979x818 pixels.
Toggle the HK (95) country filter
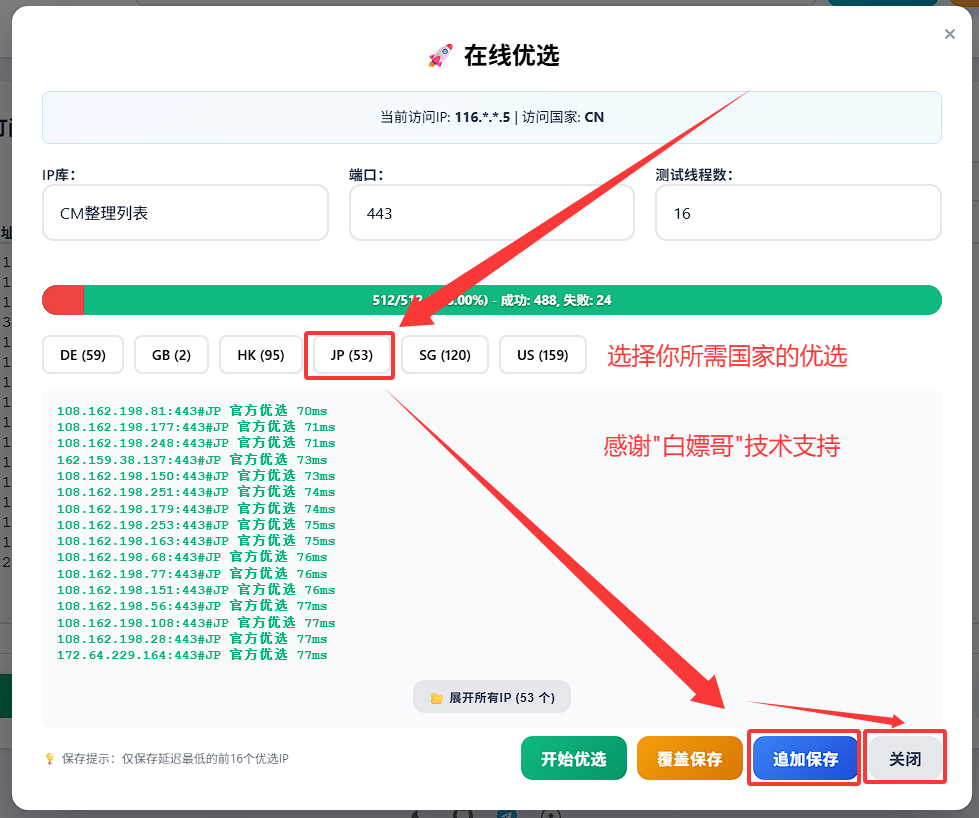(x=260, y=355)
